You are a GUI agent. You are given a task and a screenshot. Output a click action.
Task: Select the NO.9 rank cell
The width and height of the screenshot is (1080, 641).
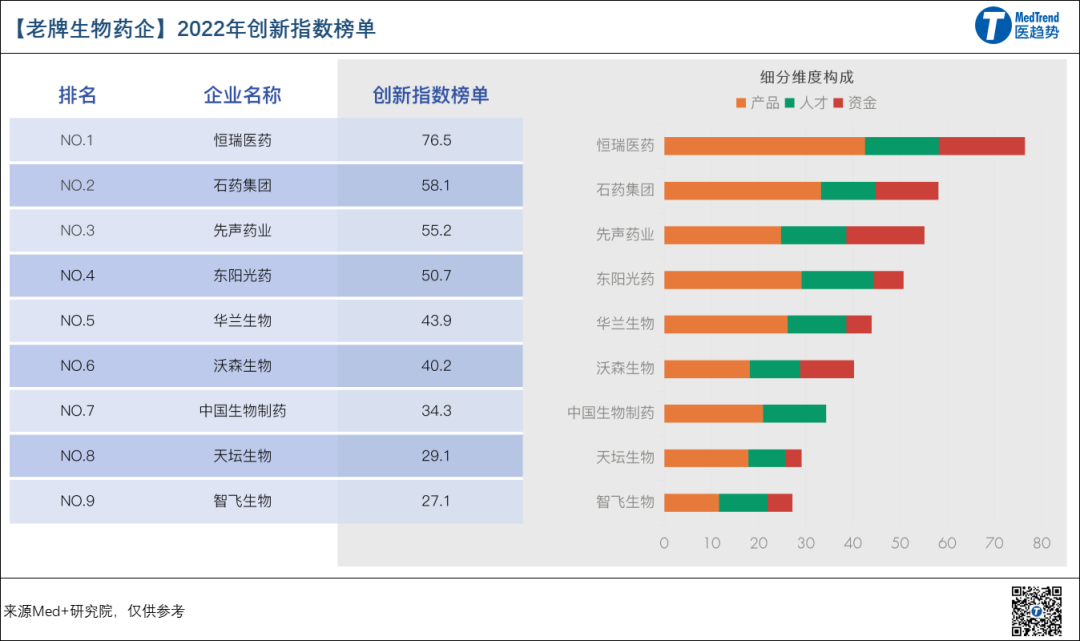(77, 501)
